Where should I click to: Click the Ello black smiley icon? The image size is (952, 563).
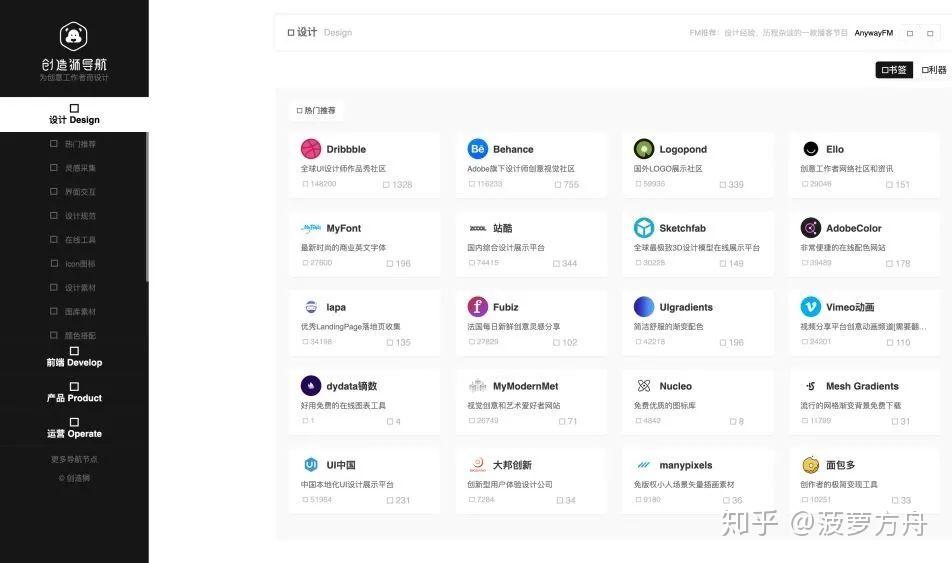coord(811,149)
